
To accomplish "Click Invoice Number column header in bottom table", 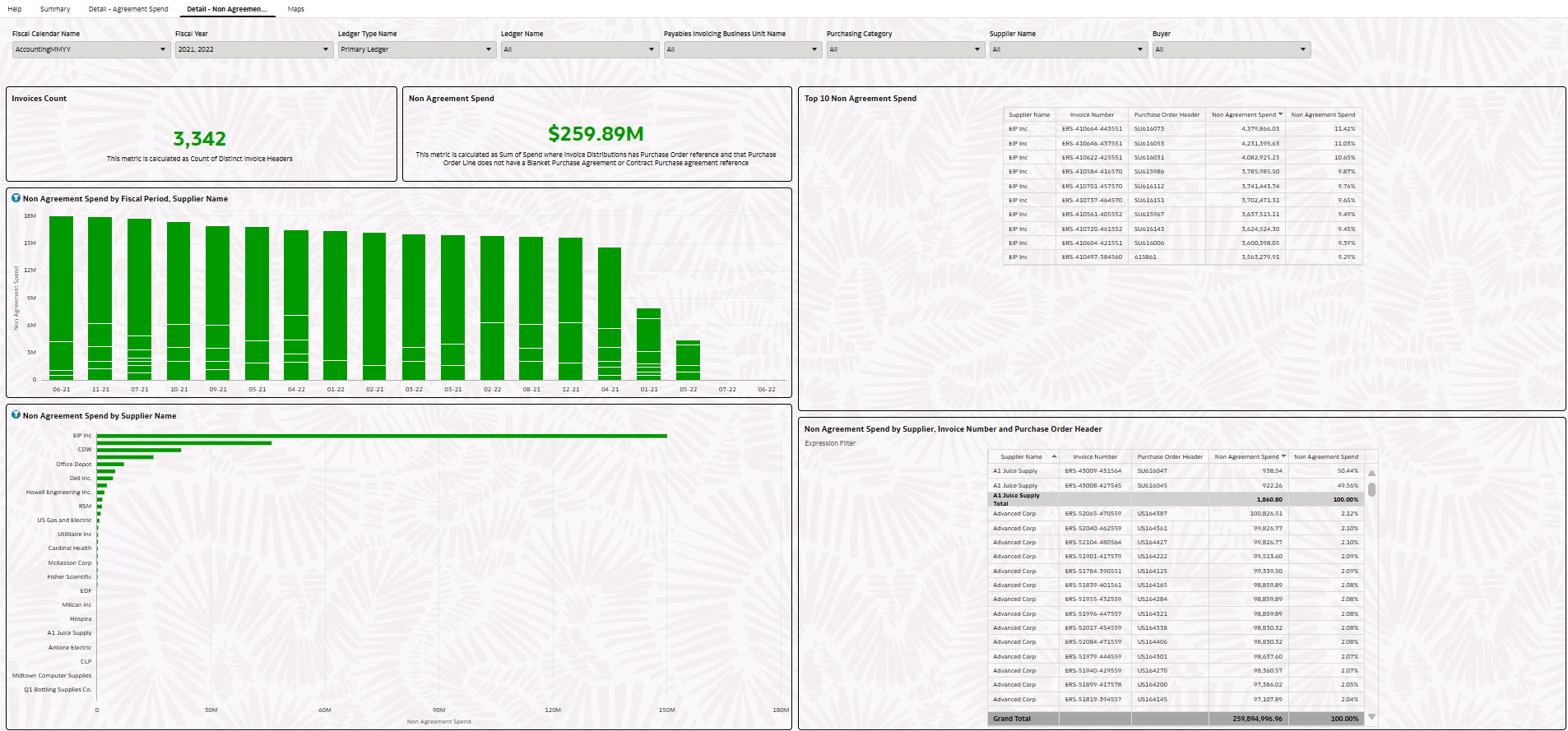I will [x=1095, y=457].
